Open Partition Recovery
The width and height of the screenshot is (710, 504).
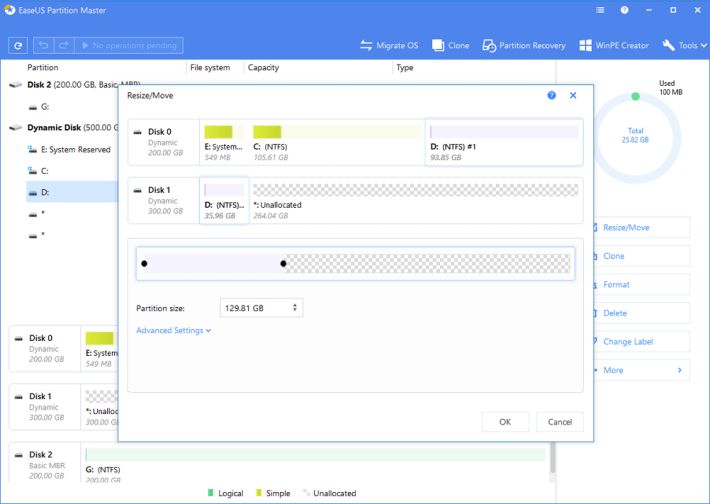[524, 46]
